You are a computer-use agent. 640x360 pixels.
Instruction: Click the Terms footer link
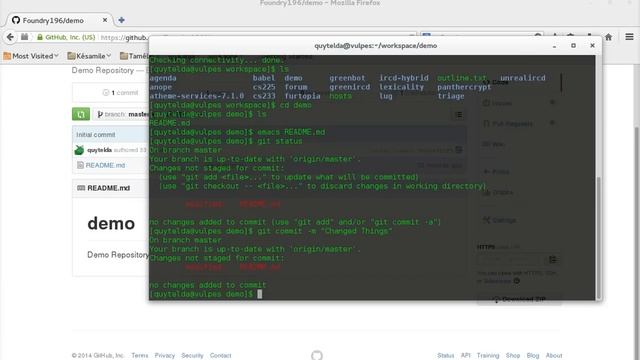tap(140, 356)
